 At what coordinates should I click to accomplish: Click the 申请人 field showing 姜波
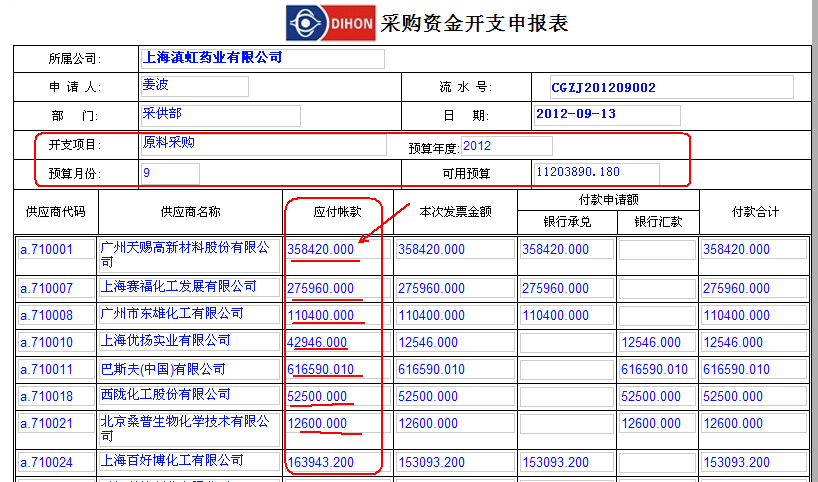click(x=195, y=86)
